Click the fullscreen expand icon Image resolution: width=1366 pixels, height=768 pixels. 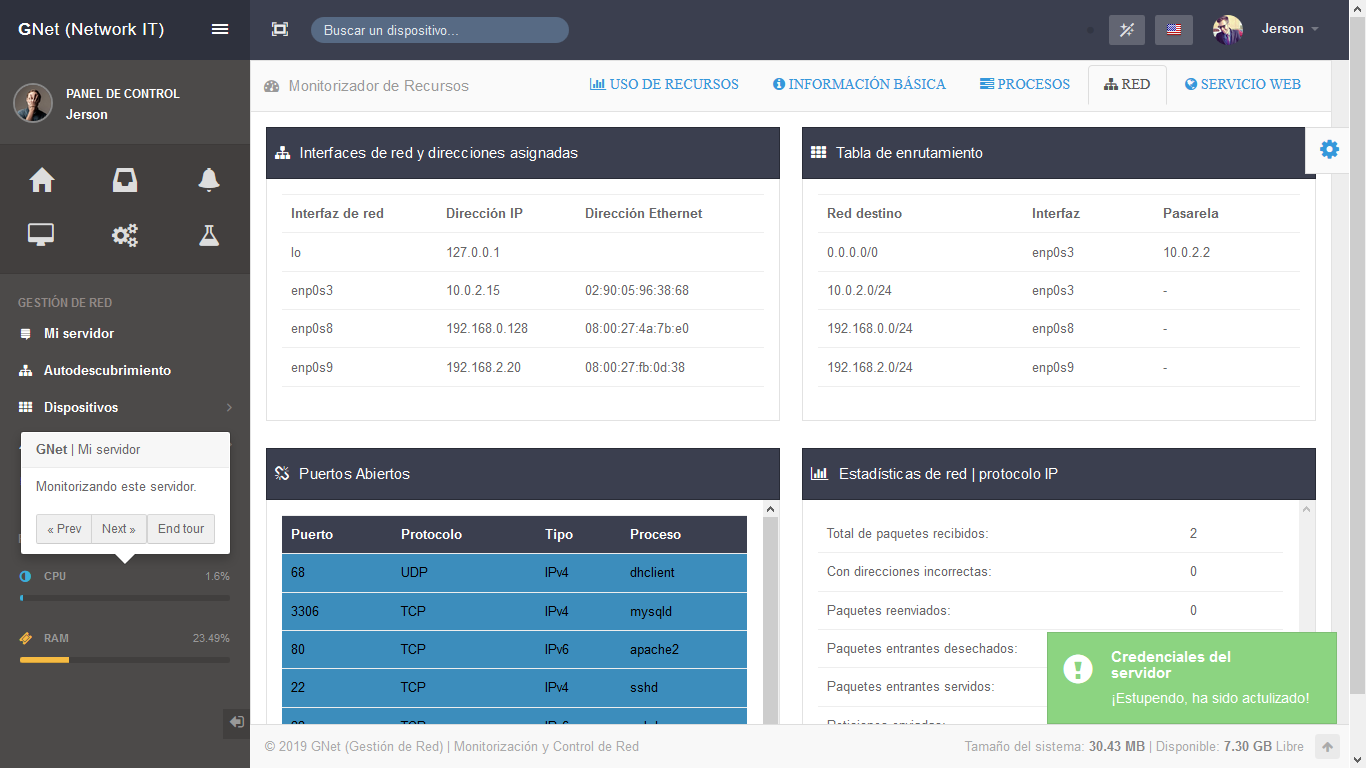(280, 29)
